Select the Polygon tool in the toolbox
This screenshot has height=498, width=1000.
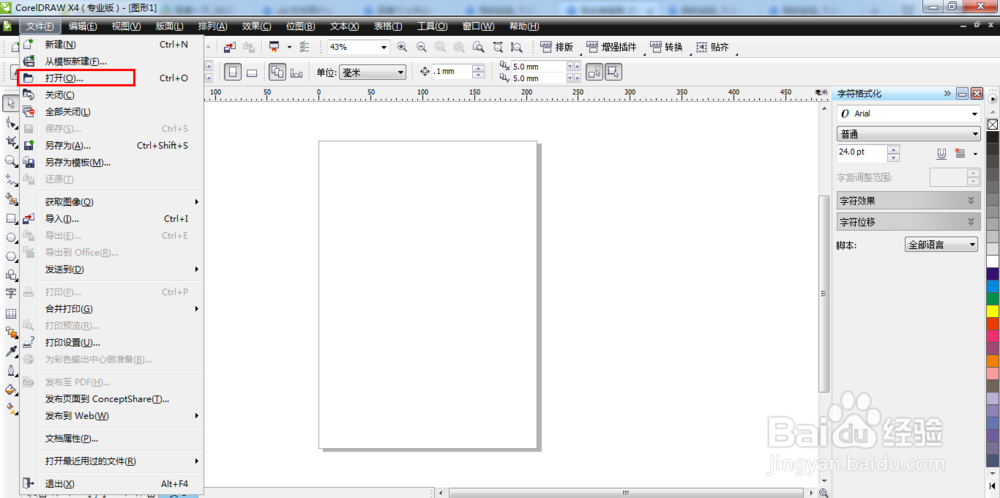click(11, 256)
